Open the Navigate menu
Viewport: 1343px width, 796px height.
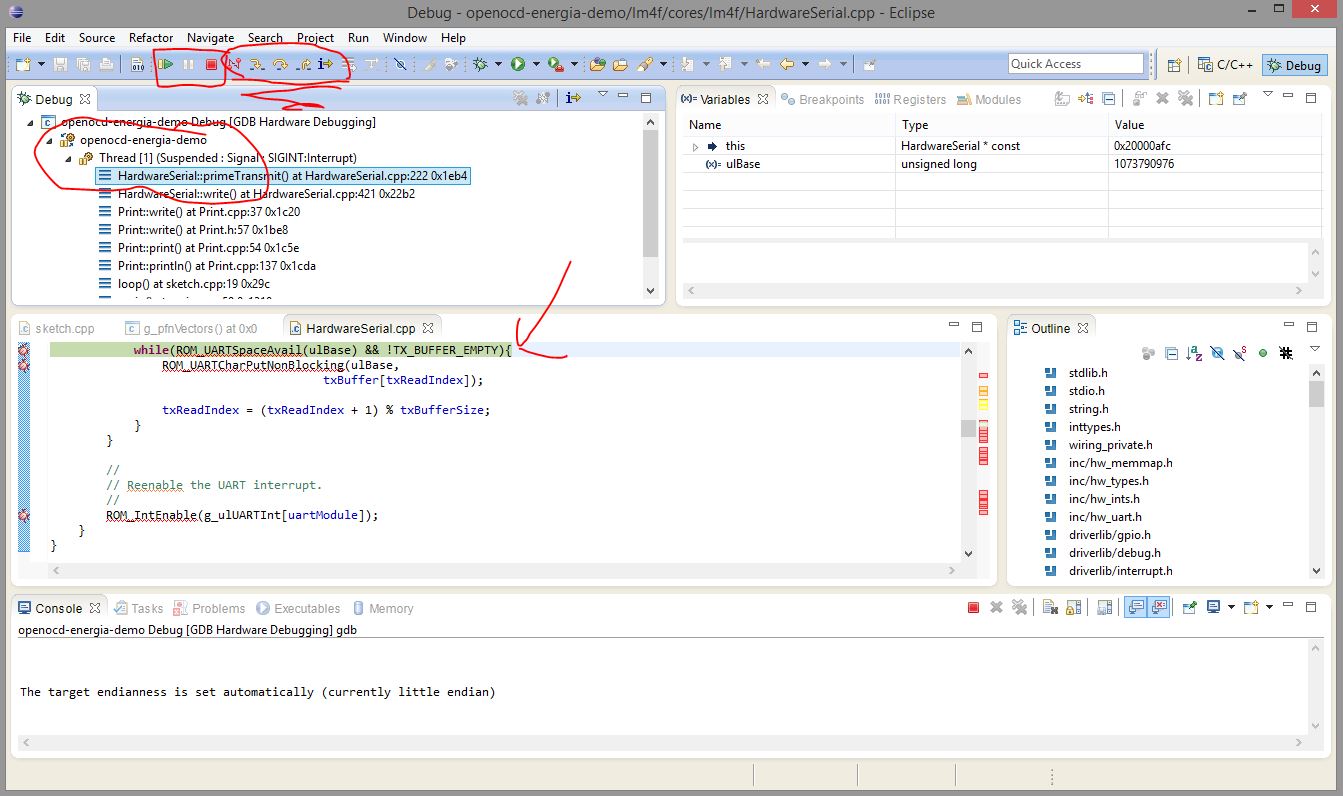coord(210,38)
